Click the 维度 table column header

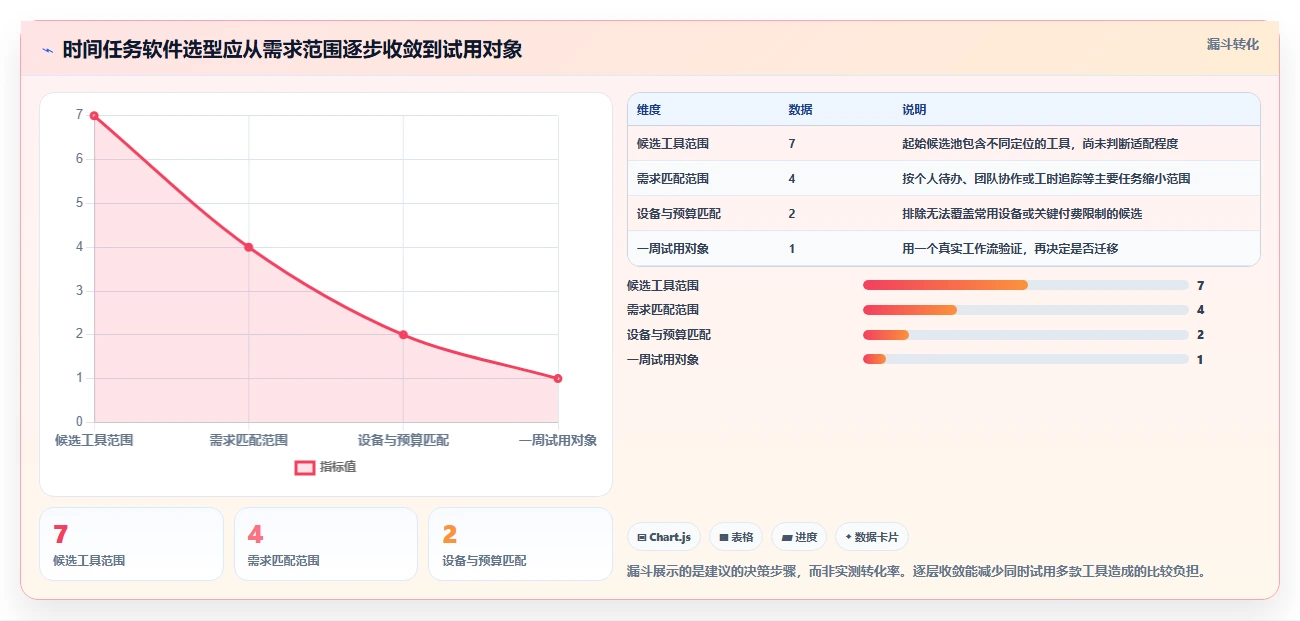649,109
